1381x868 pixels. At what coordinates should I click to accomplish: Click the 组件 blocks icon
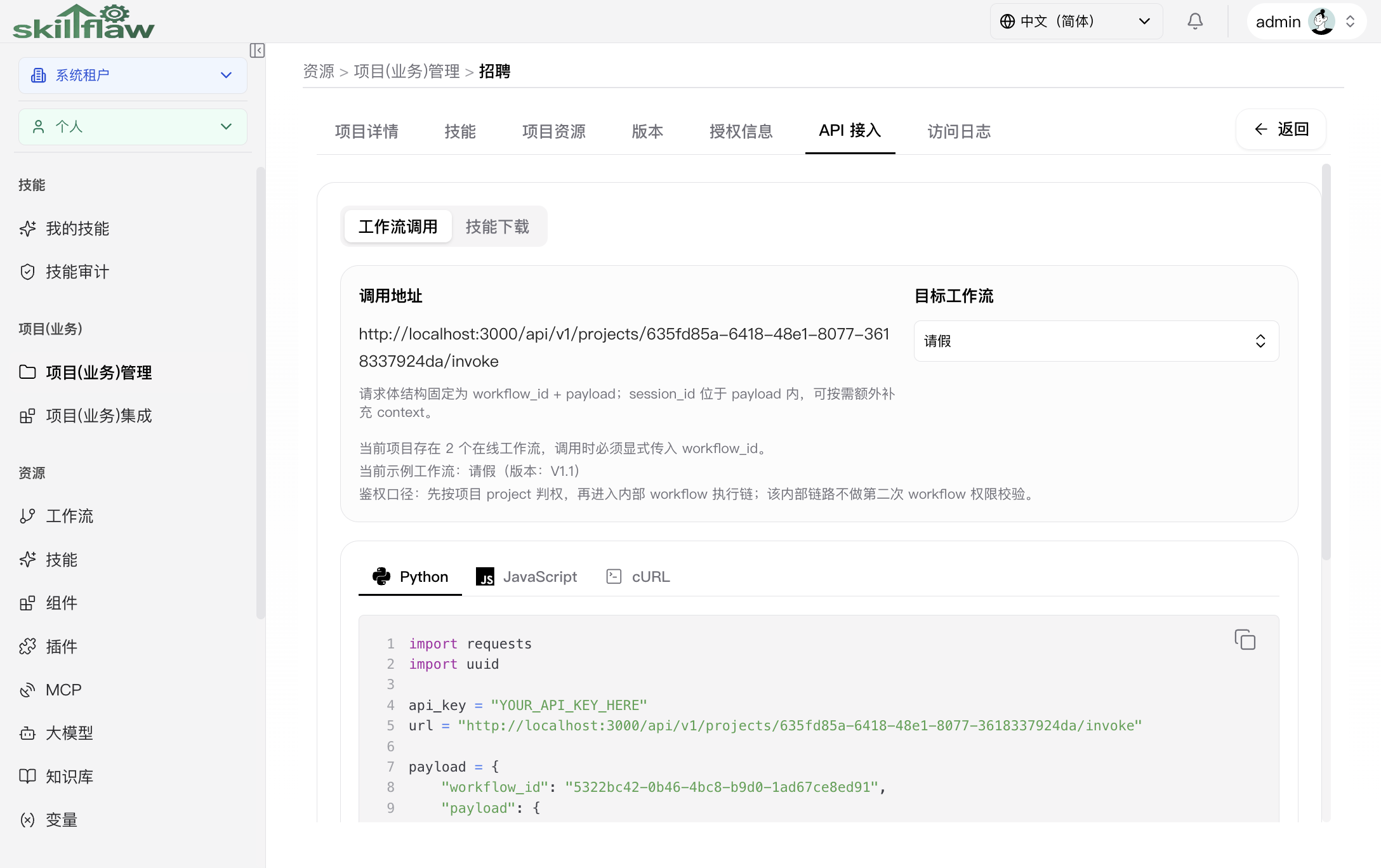tap(27, 603)
